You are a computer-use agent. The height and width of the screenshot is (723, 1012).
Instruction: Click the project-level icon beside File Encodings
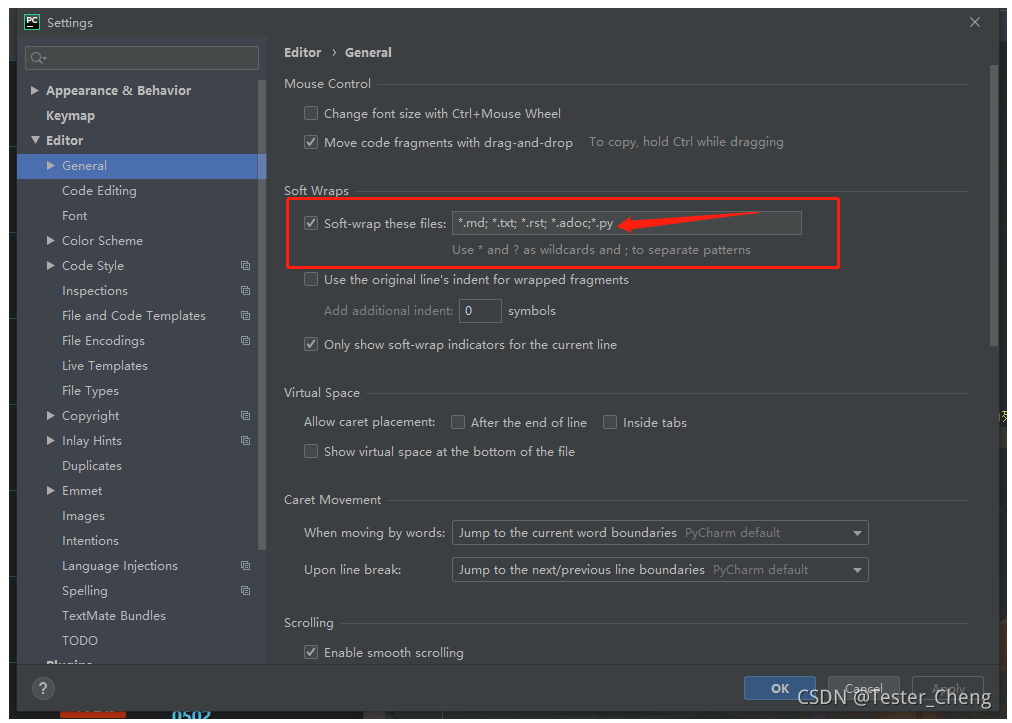tap(245, 340)
